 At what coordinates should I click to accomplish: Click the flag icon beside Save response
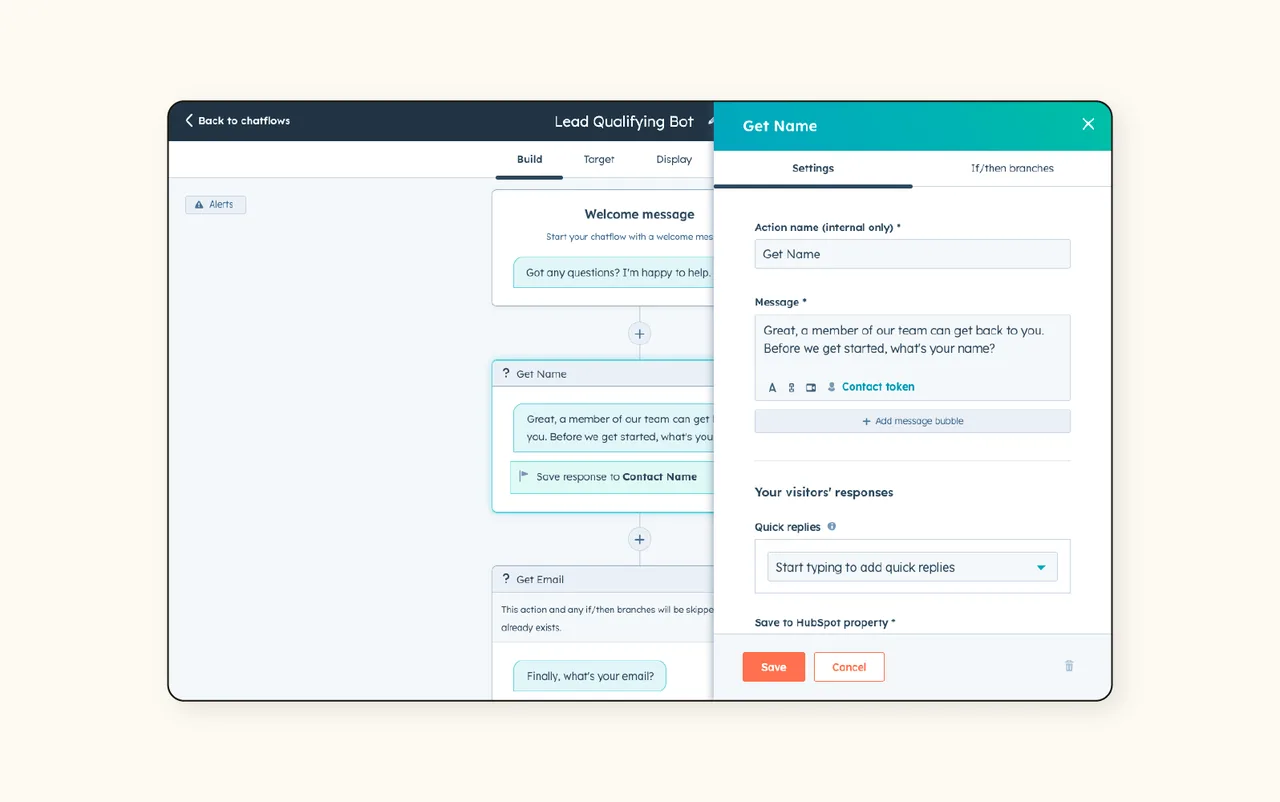point(523,476)
